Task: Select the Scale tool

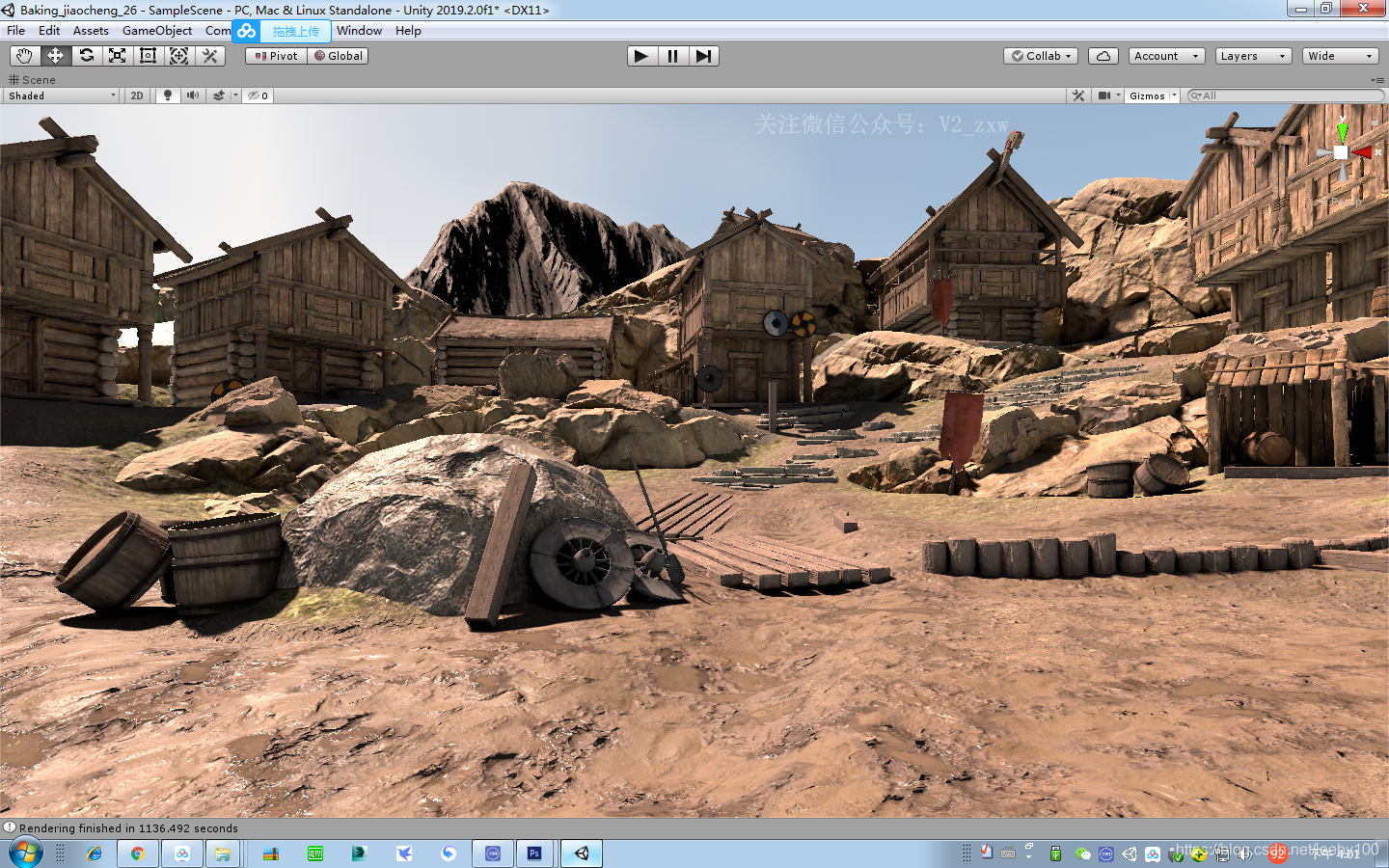Action: [x=117, y=56]
